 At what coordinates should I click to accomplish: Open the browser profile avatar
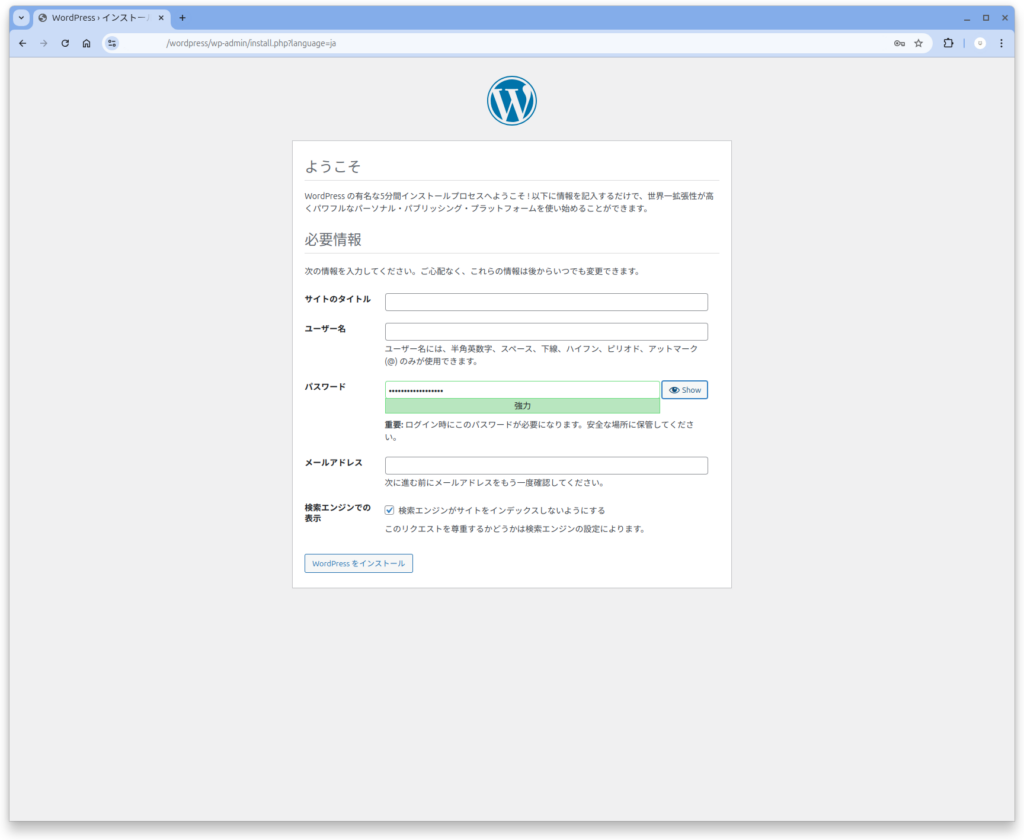point(980,43)
